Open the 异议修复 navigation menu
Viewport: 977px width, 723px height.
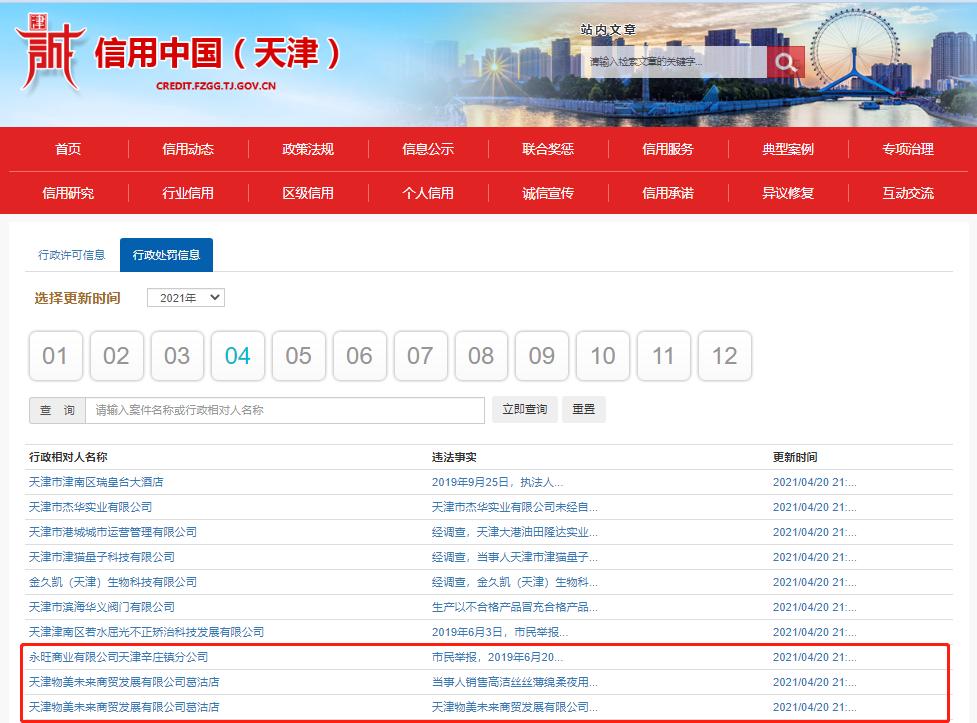pyautogui.click(x=790, y=193)
